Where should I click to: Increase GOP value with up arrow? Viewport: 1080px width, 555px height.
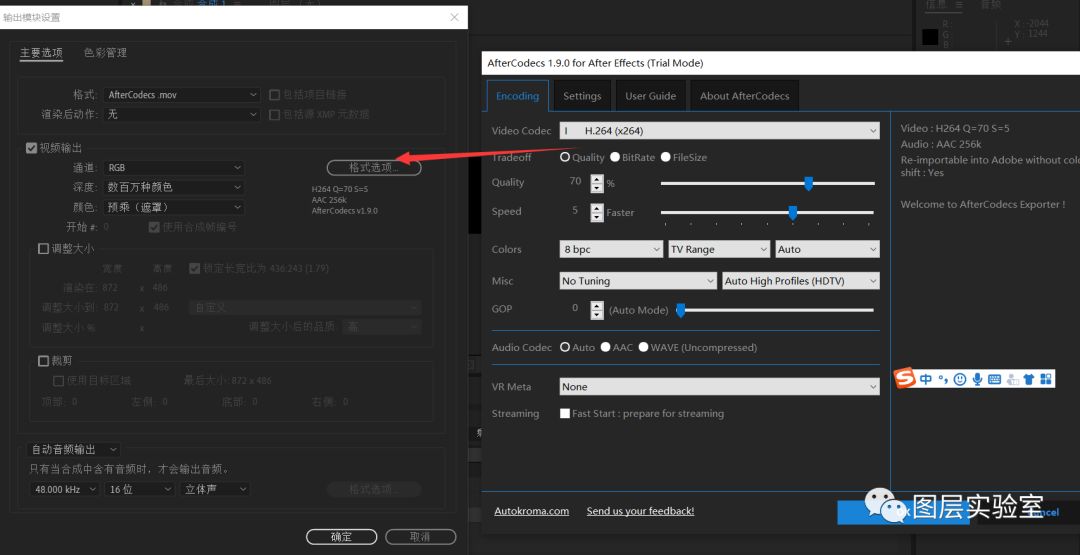point(596,306)
